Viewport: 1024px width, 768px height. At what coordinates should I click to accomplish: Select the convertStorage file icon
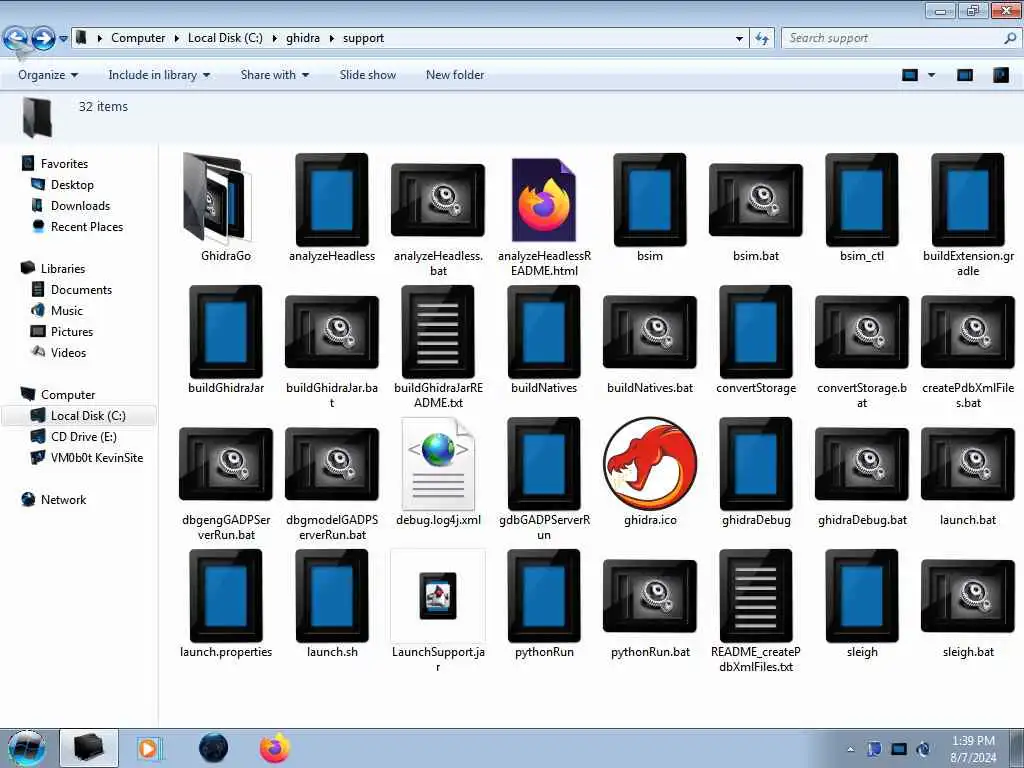click(x=756, y=332)
